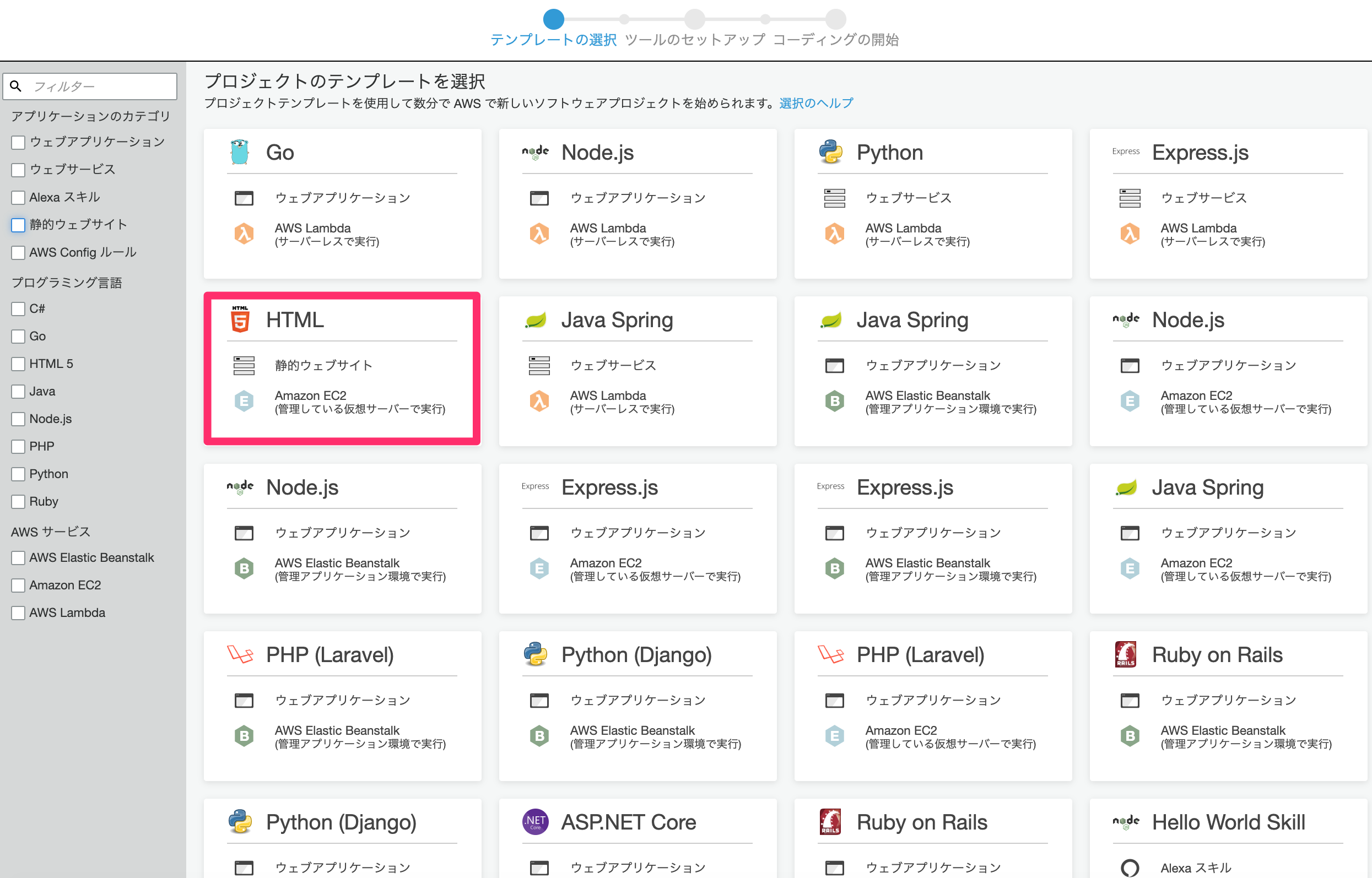Click the Ruby on Rails Beanstalk card logo
This screenshot has width=1372, height=878.
tap(1125, 654)
